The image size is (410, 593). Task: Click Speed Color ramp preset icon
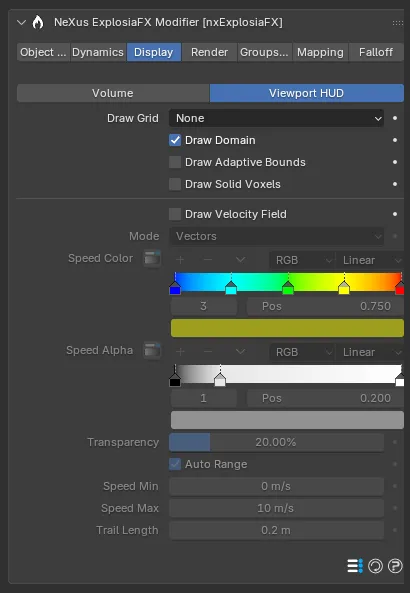tap(152, 259)
